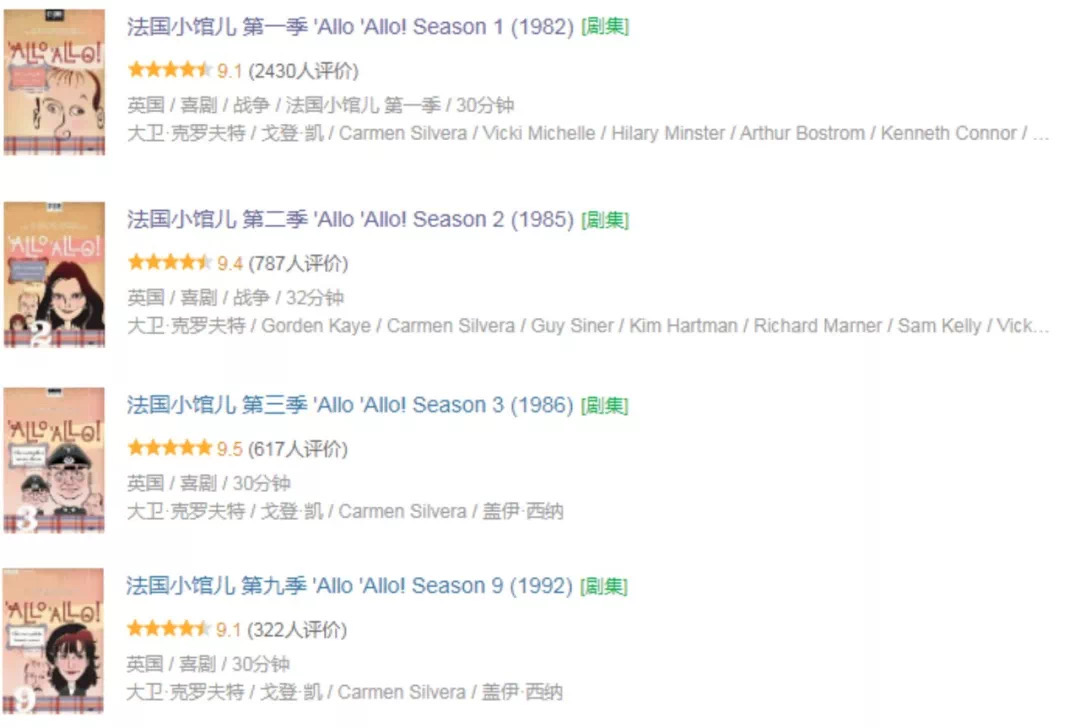Click the (787人评价) rating count
The image size is (1080, 728).
click(x=298, y=264)
